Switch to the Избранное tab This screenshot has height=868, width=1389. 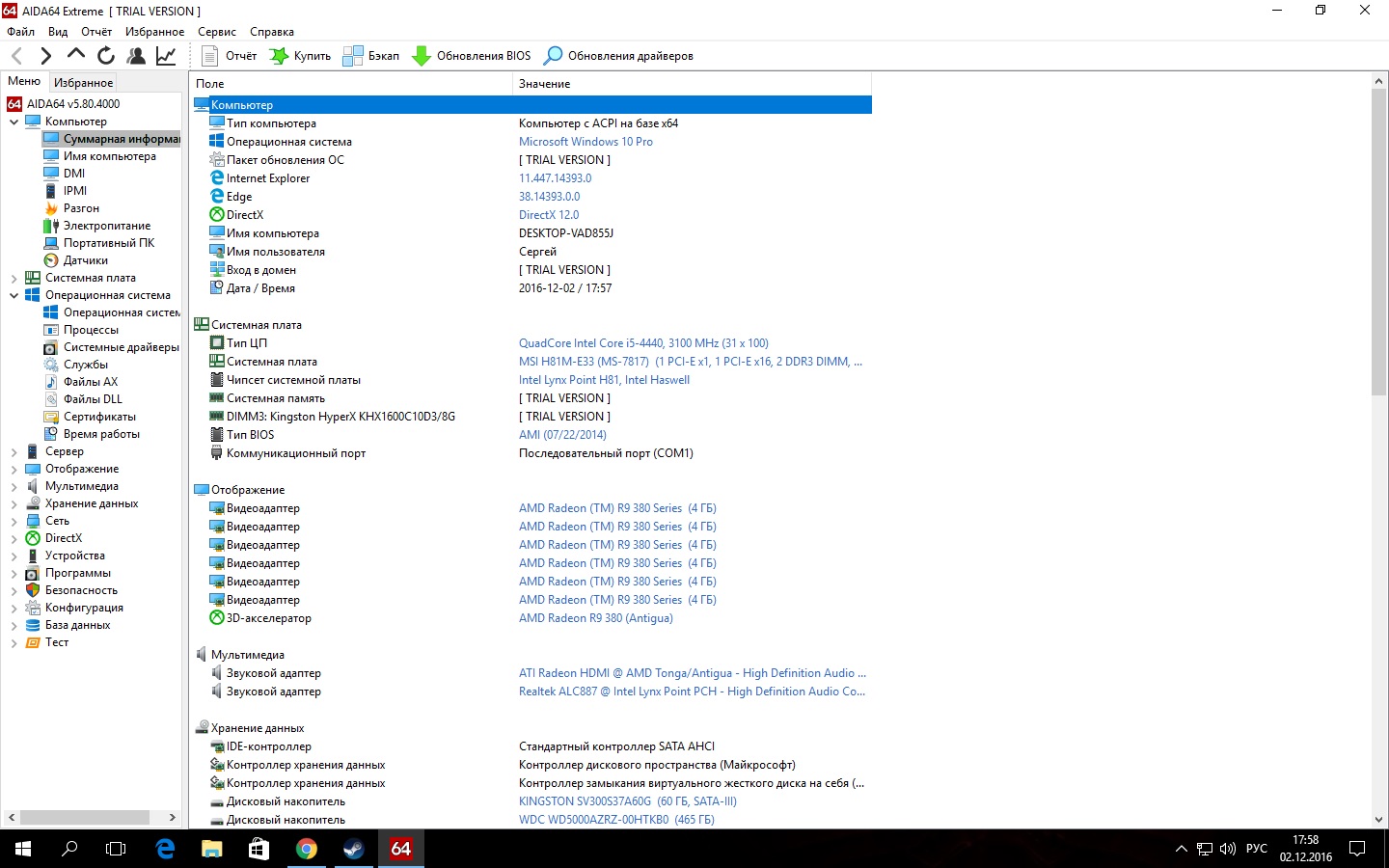pyautogui.click(x=83, y=83)
